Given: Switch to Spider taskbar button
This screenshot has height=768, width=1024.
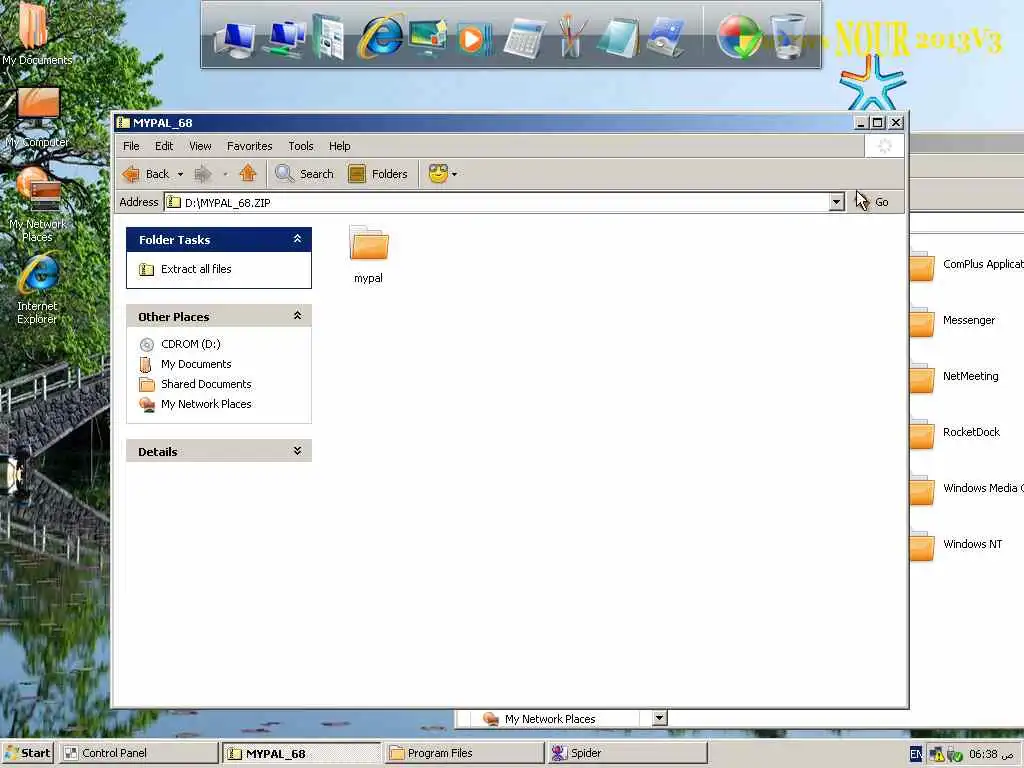Looking at the screenshot, I should tap(627, 753).
